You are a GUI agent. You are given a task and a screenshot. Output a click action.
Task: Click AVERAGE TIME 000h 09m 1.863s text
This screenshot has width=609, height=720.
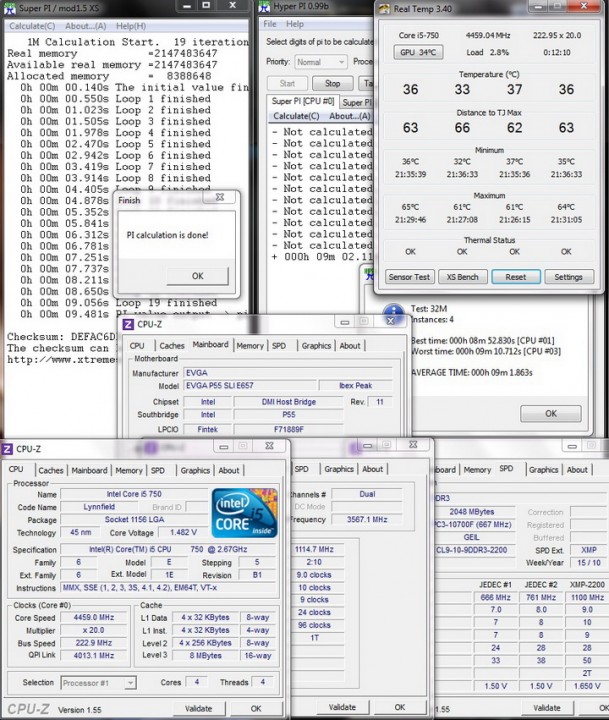point(472,372)
